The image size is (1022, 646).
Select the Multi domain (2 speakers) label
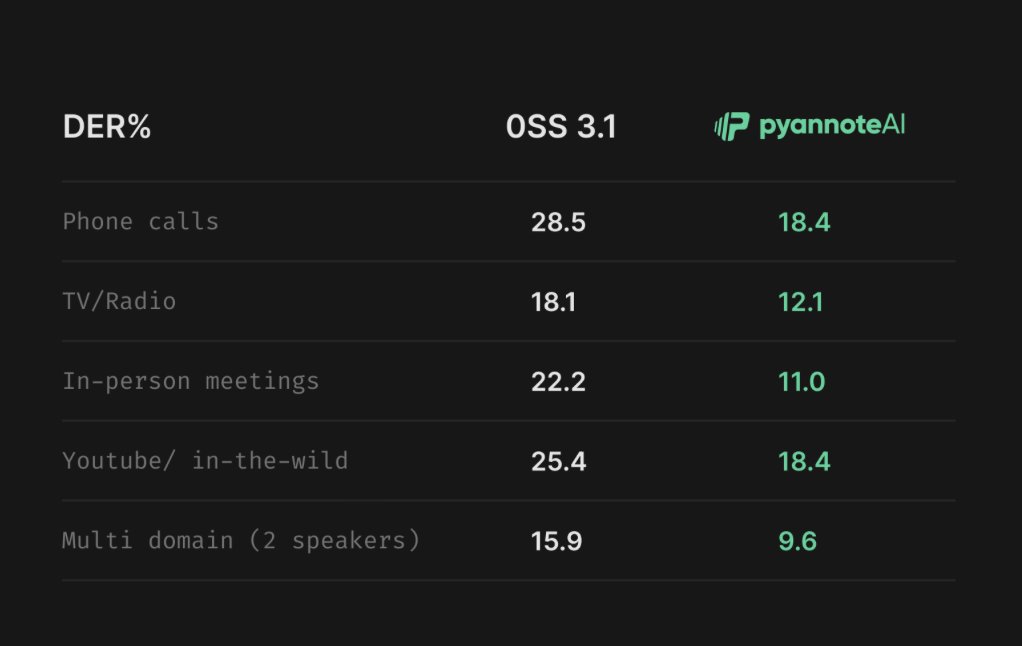point(241,540)
